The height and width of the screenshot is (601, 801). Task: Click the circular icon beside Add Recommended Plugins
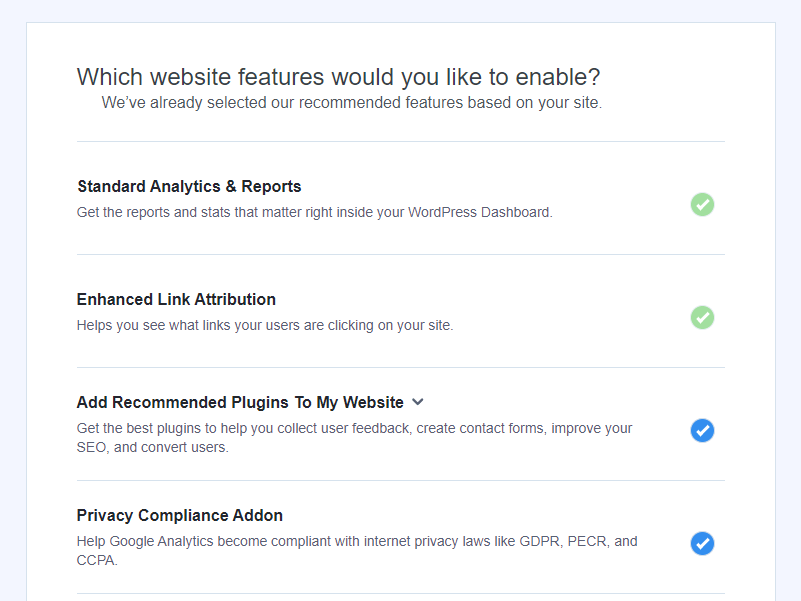pyautogui.click(x=702, y=430)
